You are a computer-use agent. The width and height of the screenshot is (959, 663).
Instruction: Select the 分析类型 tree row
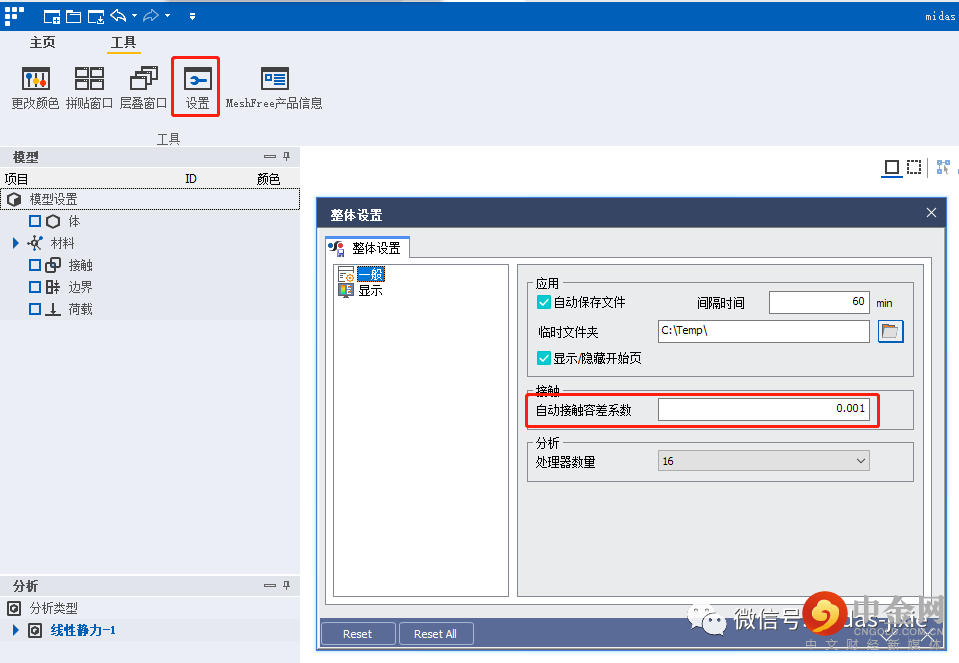point(150,609)
